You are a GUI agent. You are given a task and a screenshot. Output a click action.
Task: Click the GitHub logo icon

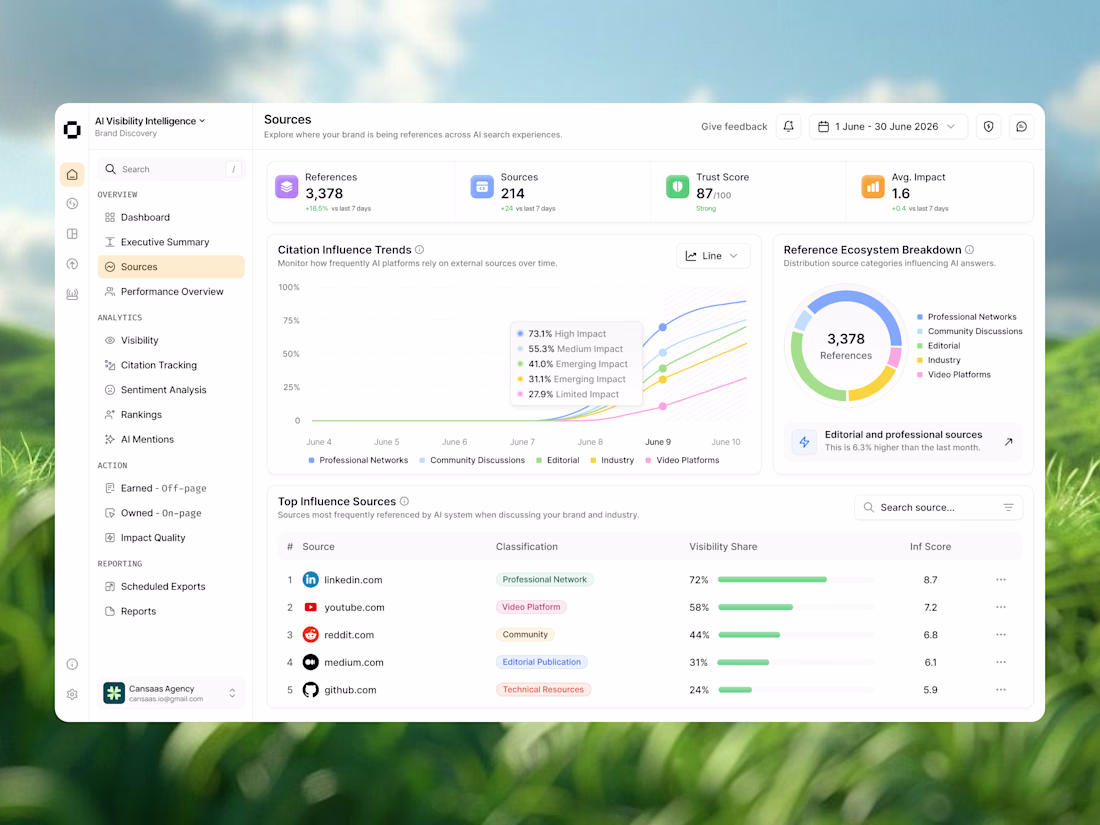[x=310, y=690]
